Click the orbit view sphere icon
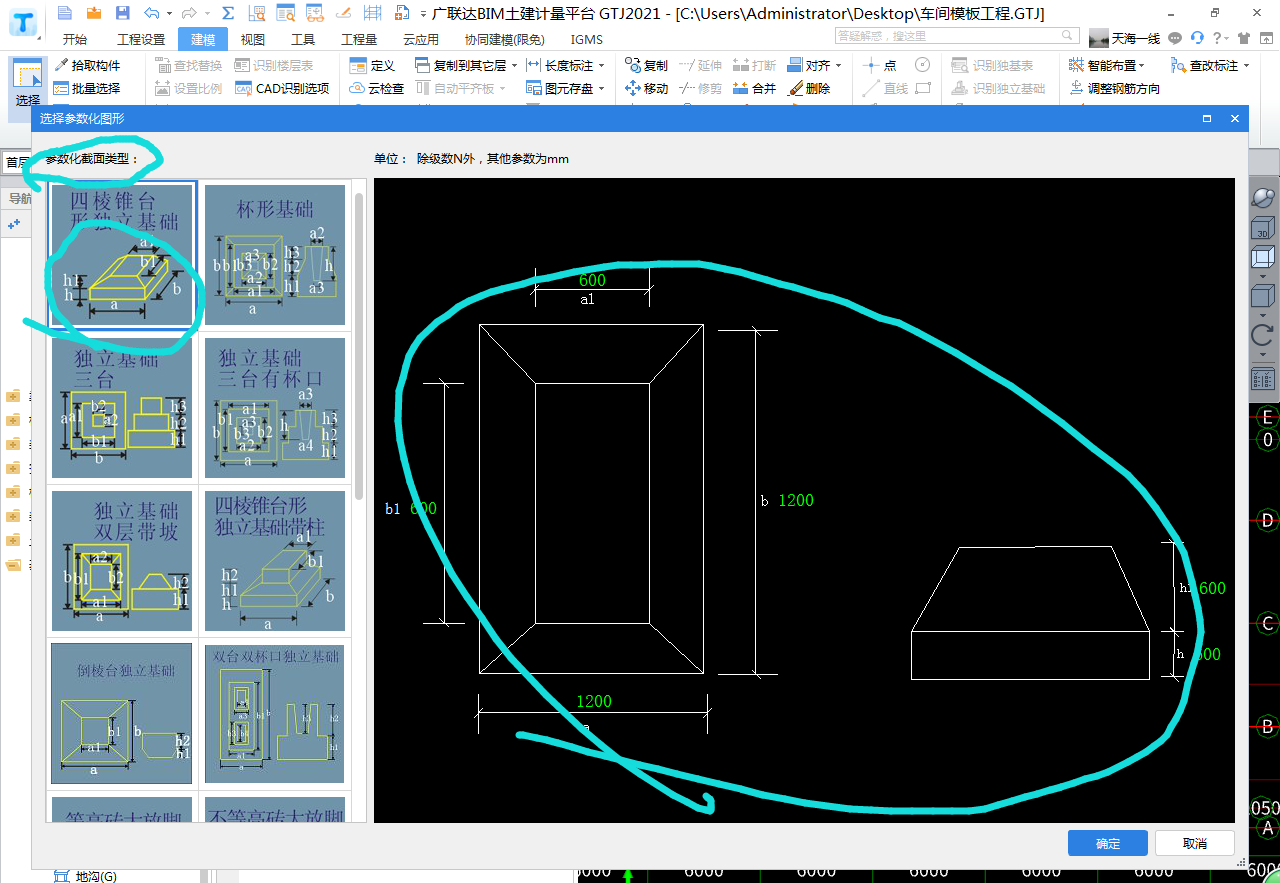 point(1263,197)
